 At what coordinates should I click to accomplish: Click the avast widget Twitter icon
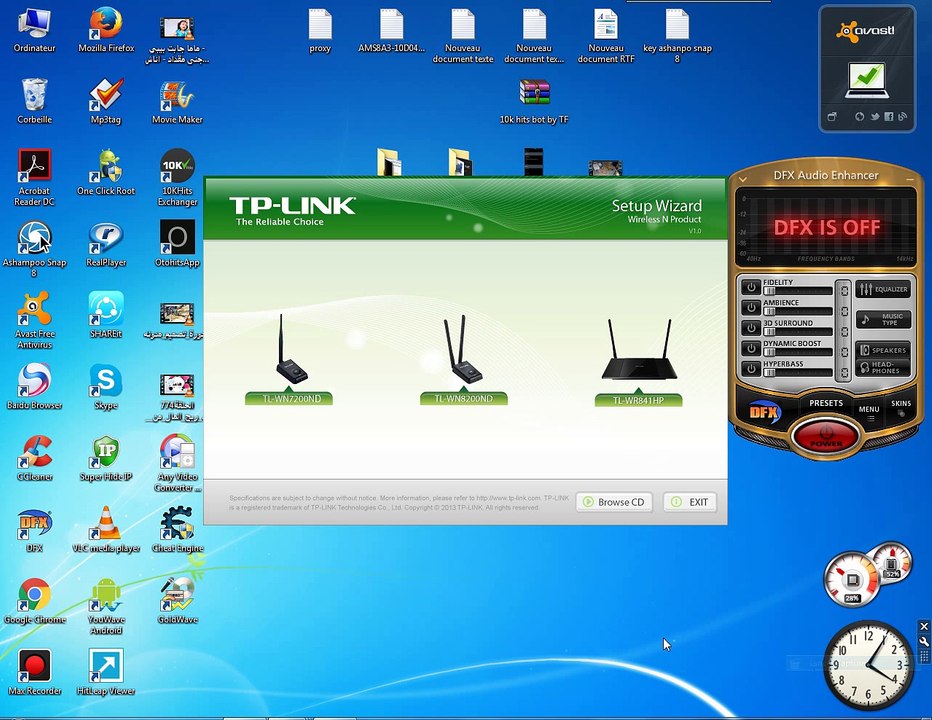[874, 117]
